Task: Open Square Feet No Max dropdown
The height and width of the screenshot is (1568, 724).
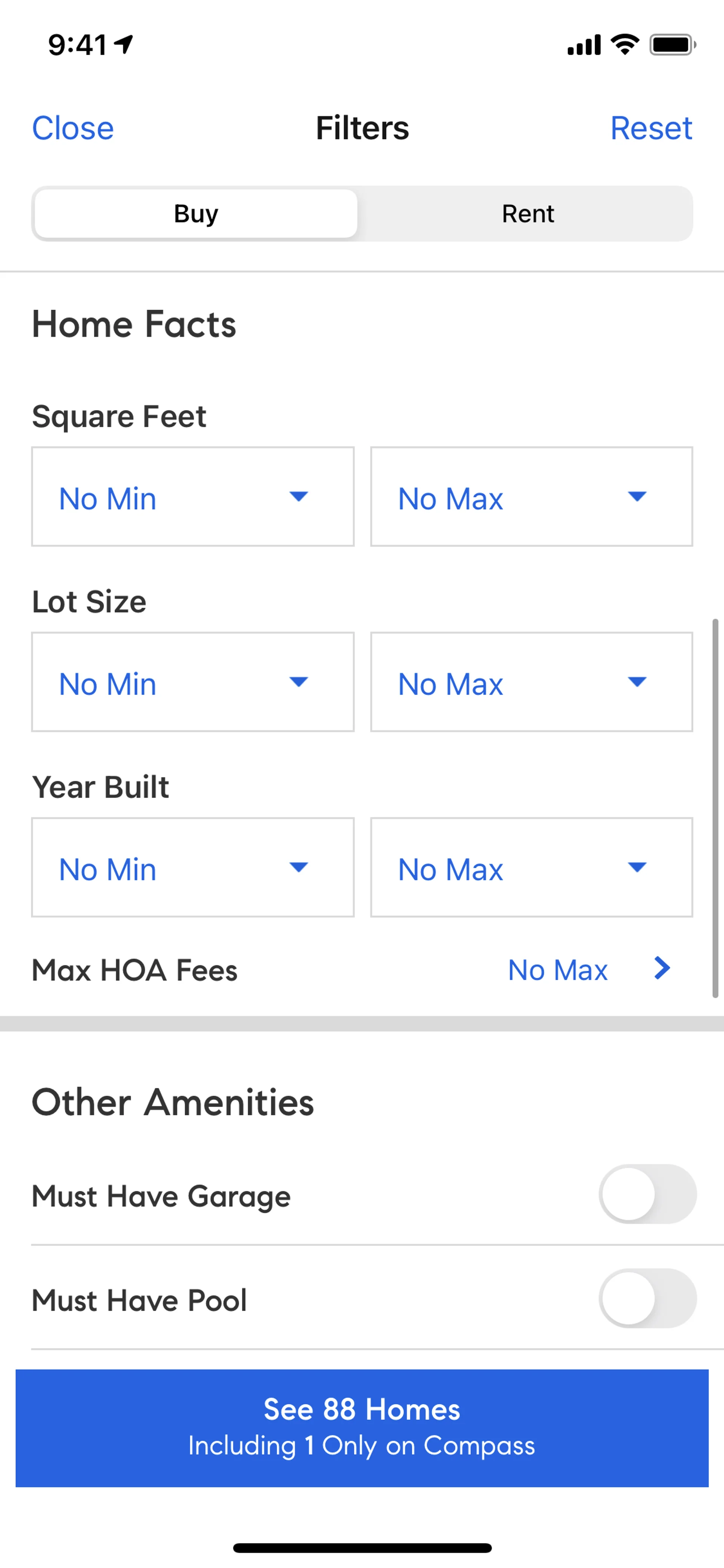Action: [x=531, y=497]
